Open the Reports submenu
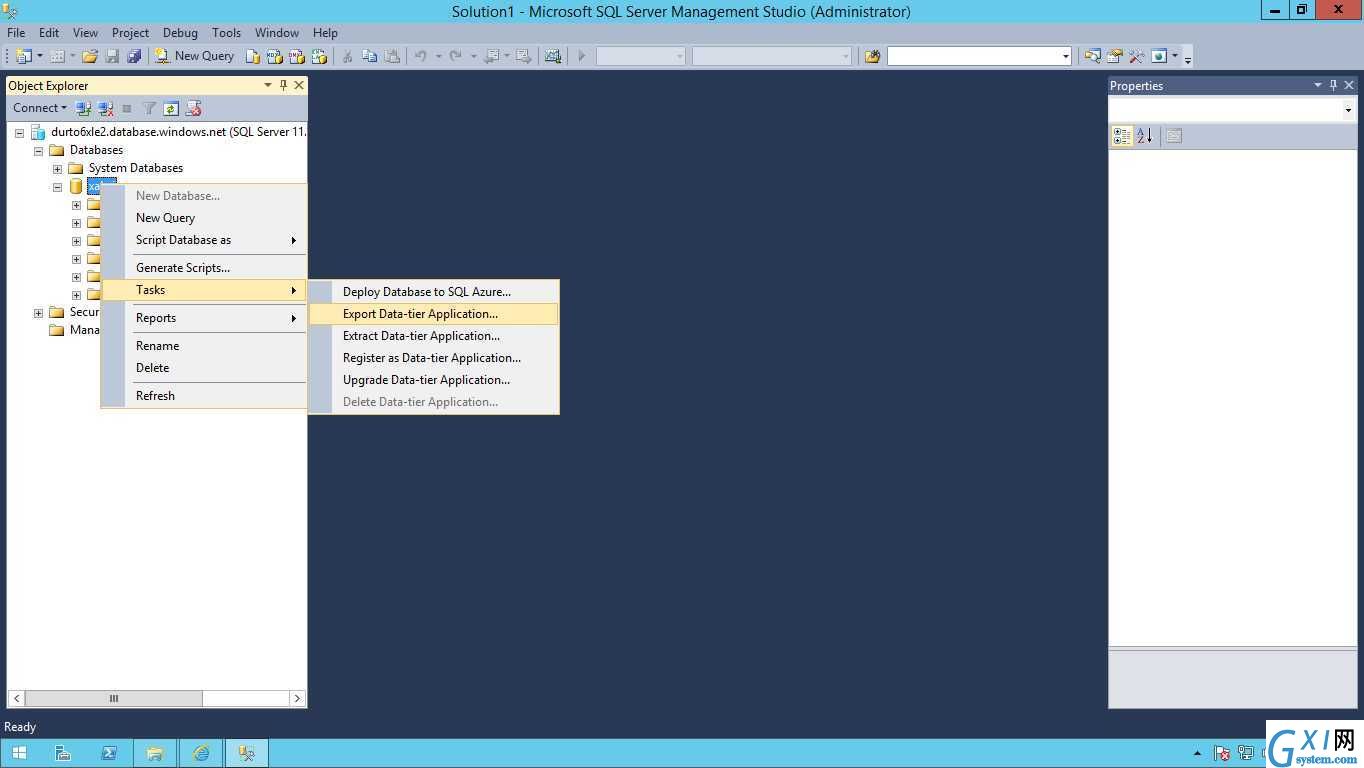 click(x=204, y=318)
